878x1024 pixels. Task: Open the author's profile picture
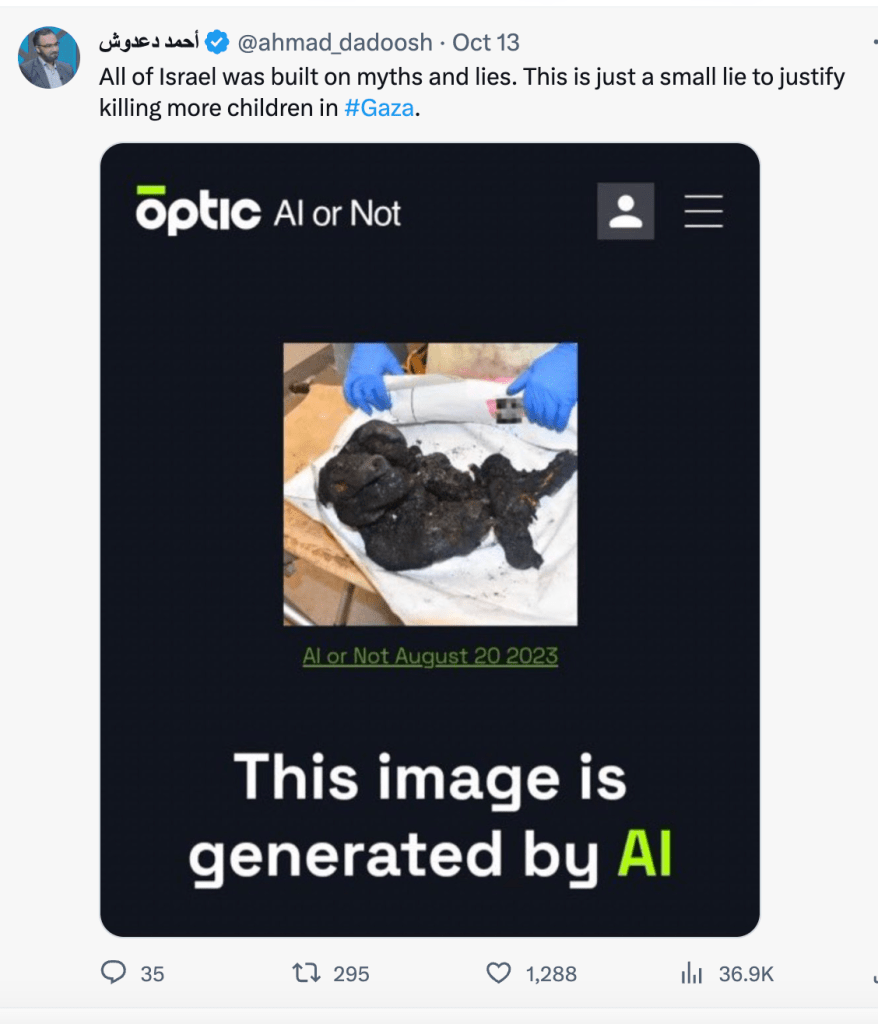(49, 57)
